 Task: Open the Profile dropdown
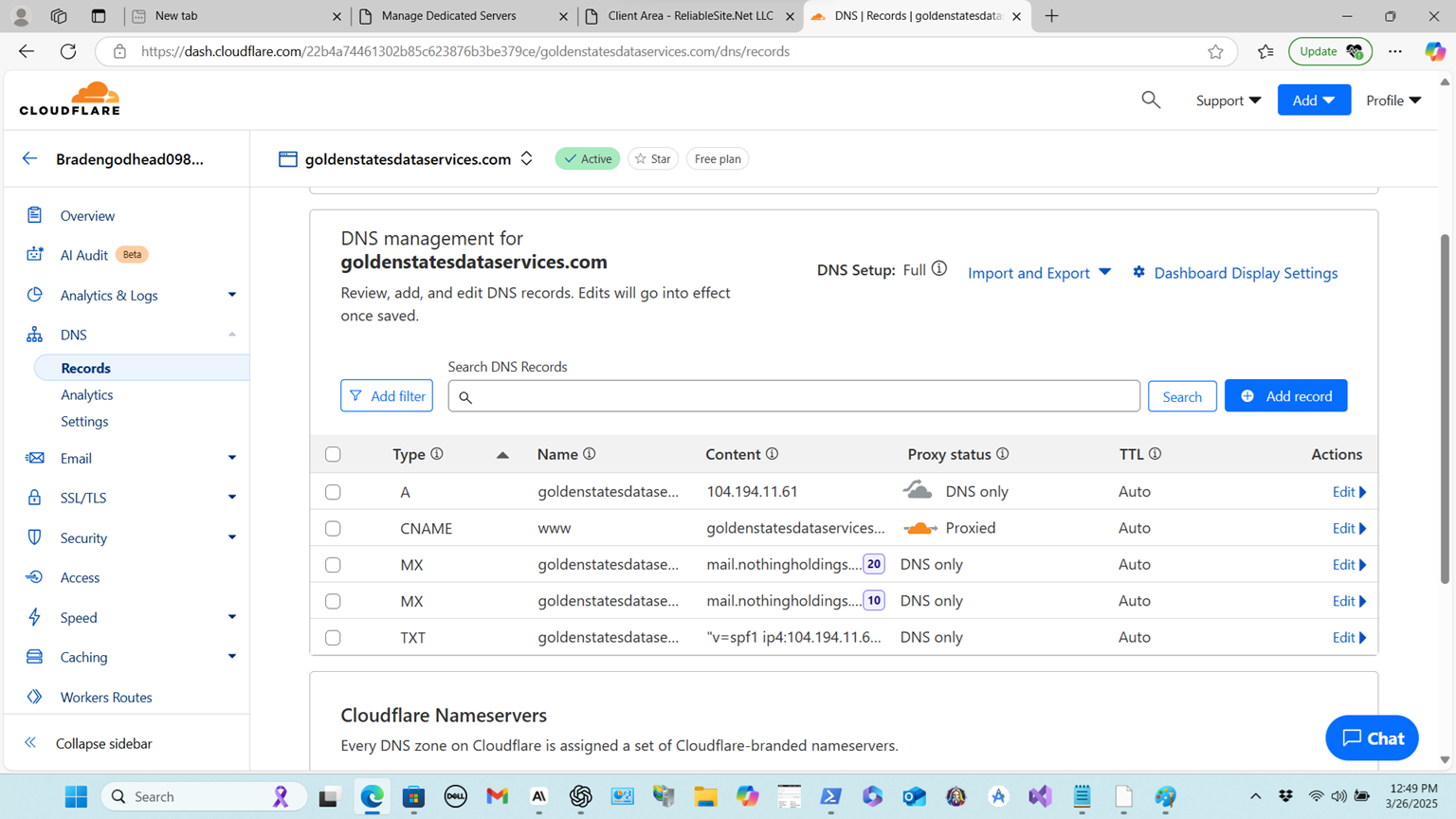[x=1393, y=100]
